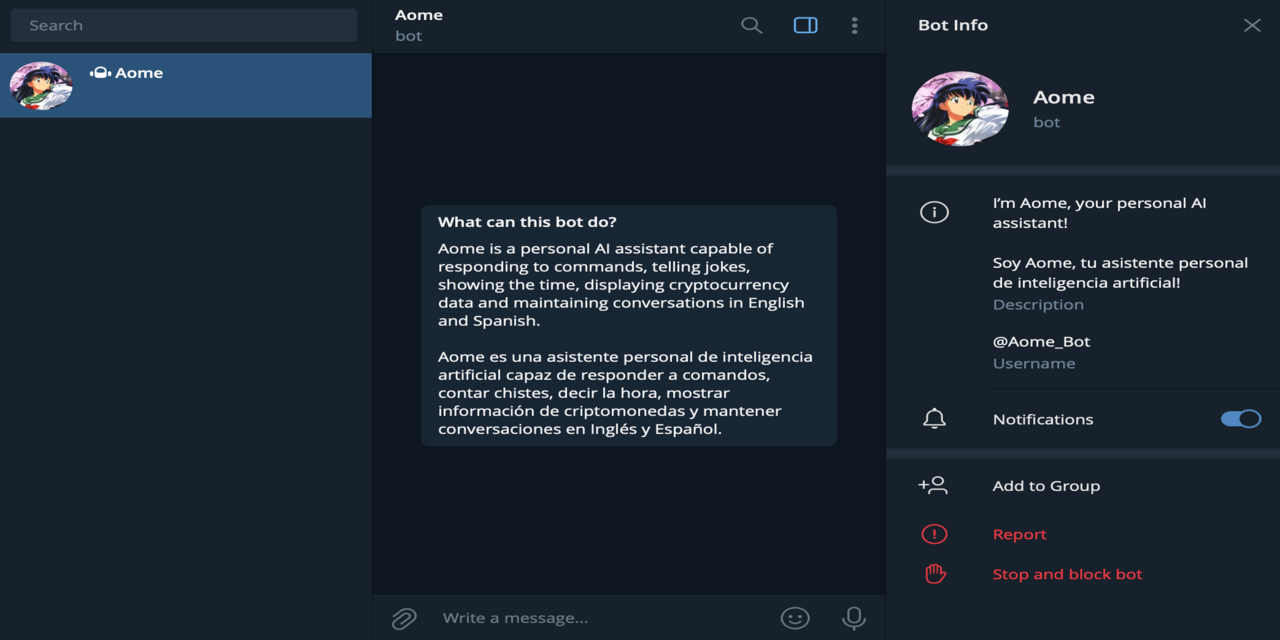The width and height of the screenshot is (1280, 640).
Task: Open the emoji picker icon
Action: tap(795, 618)
